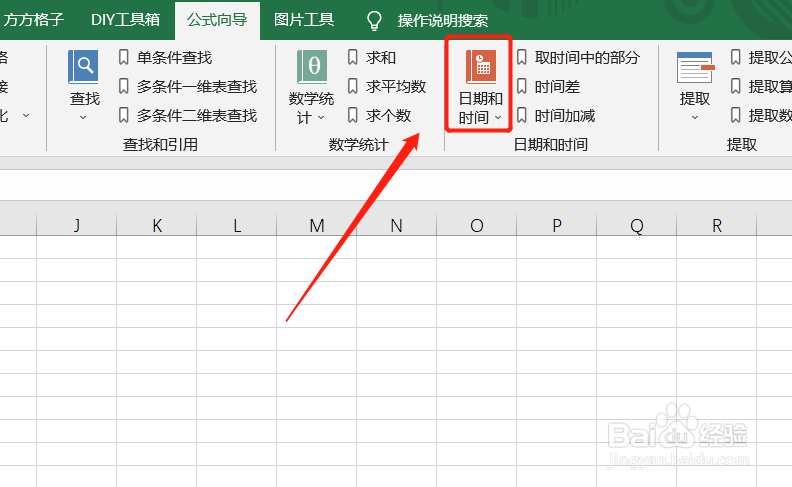Select column Q header
This screenshot has width=792, height=487.
(x=636, y=225)
